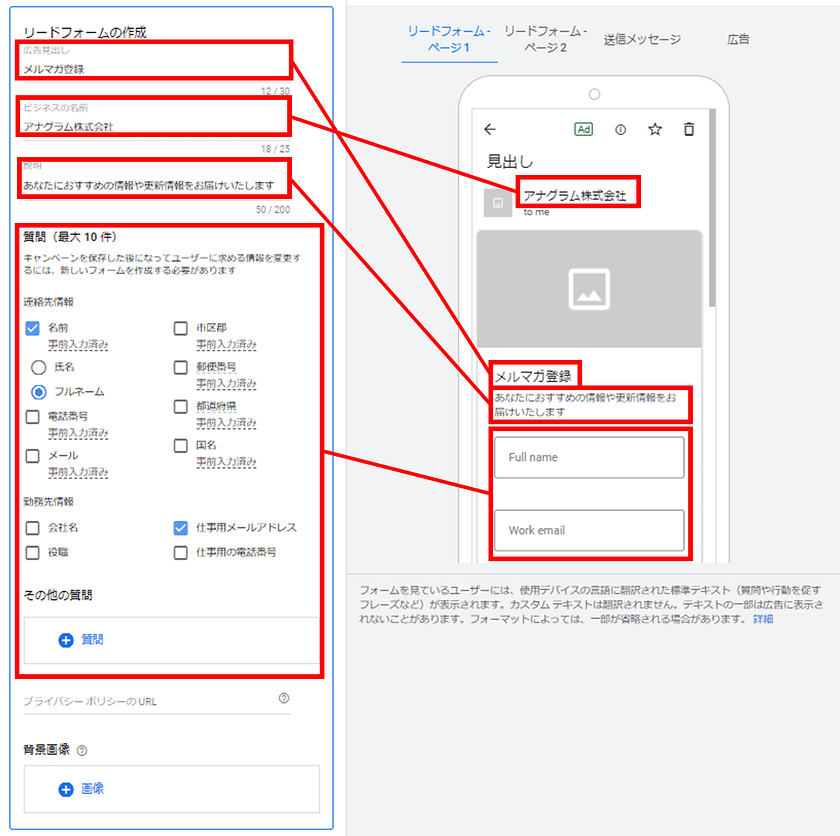Select the フルネーム radio option
Image resolution: width=840 pixels, height=836 pixels.
click(39, 392)
